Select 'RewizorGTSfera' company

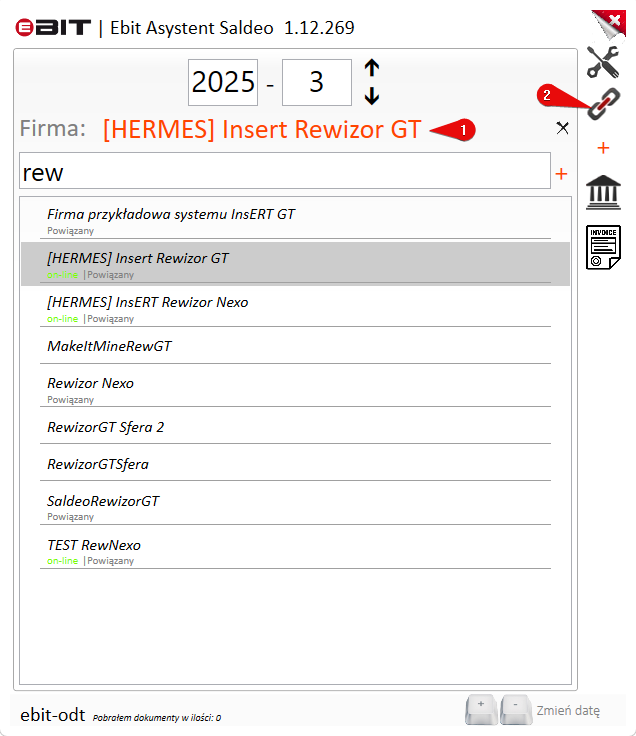295,464
